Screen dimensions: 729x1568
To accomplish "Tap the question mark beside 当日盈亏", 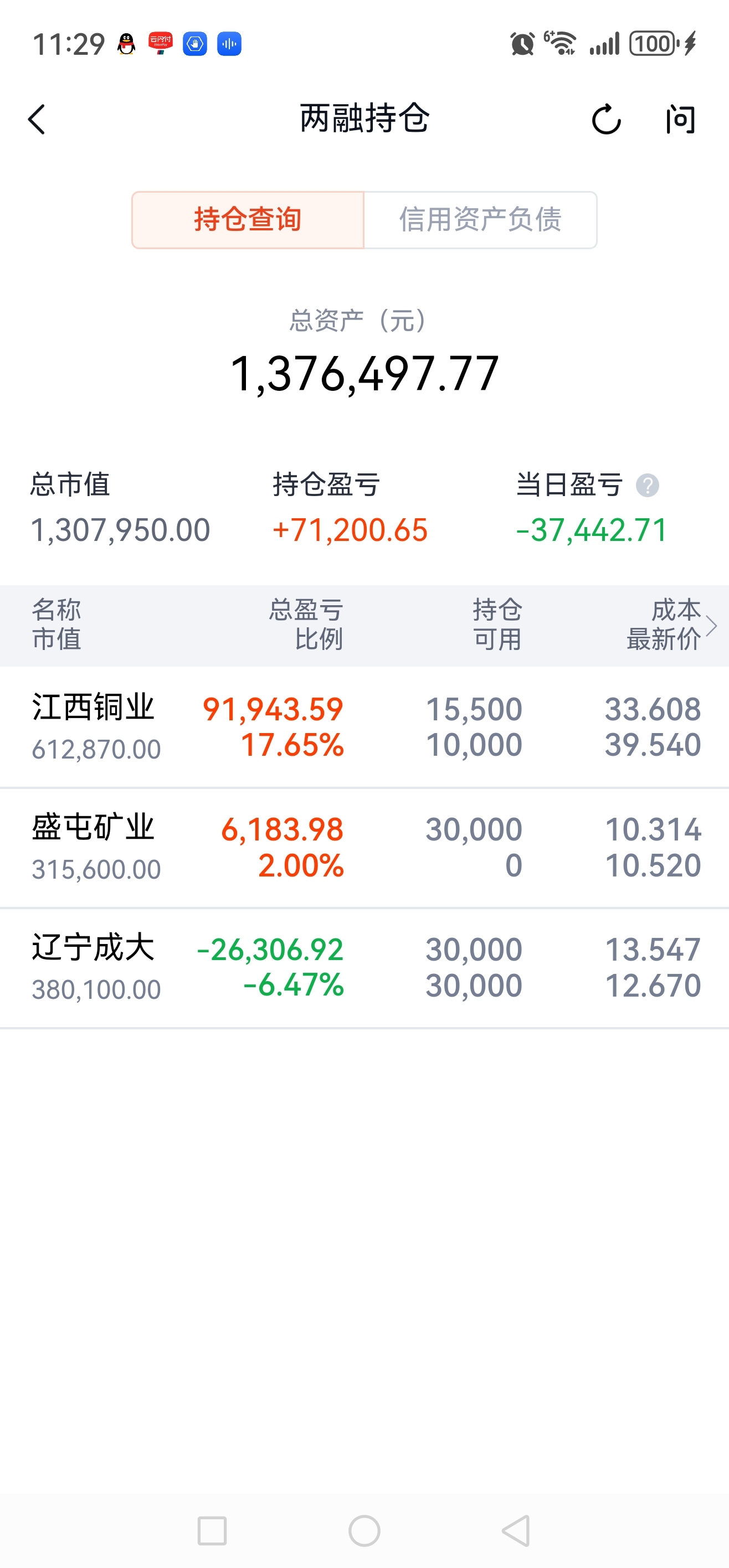I will [x=647, y=486].
